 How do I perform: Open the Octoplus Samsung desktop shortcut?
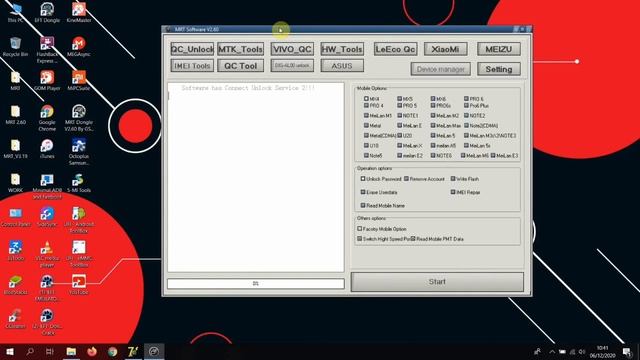[79, 152]
